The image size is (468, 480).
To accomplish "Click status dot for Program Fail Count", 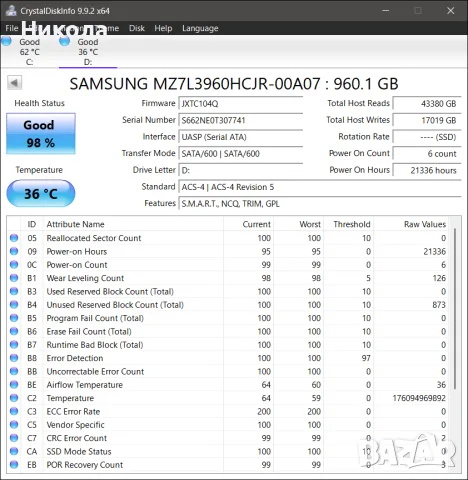I will (x=14, y=318).
